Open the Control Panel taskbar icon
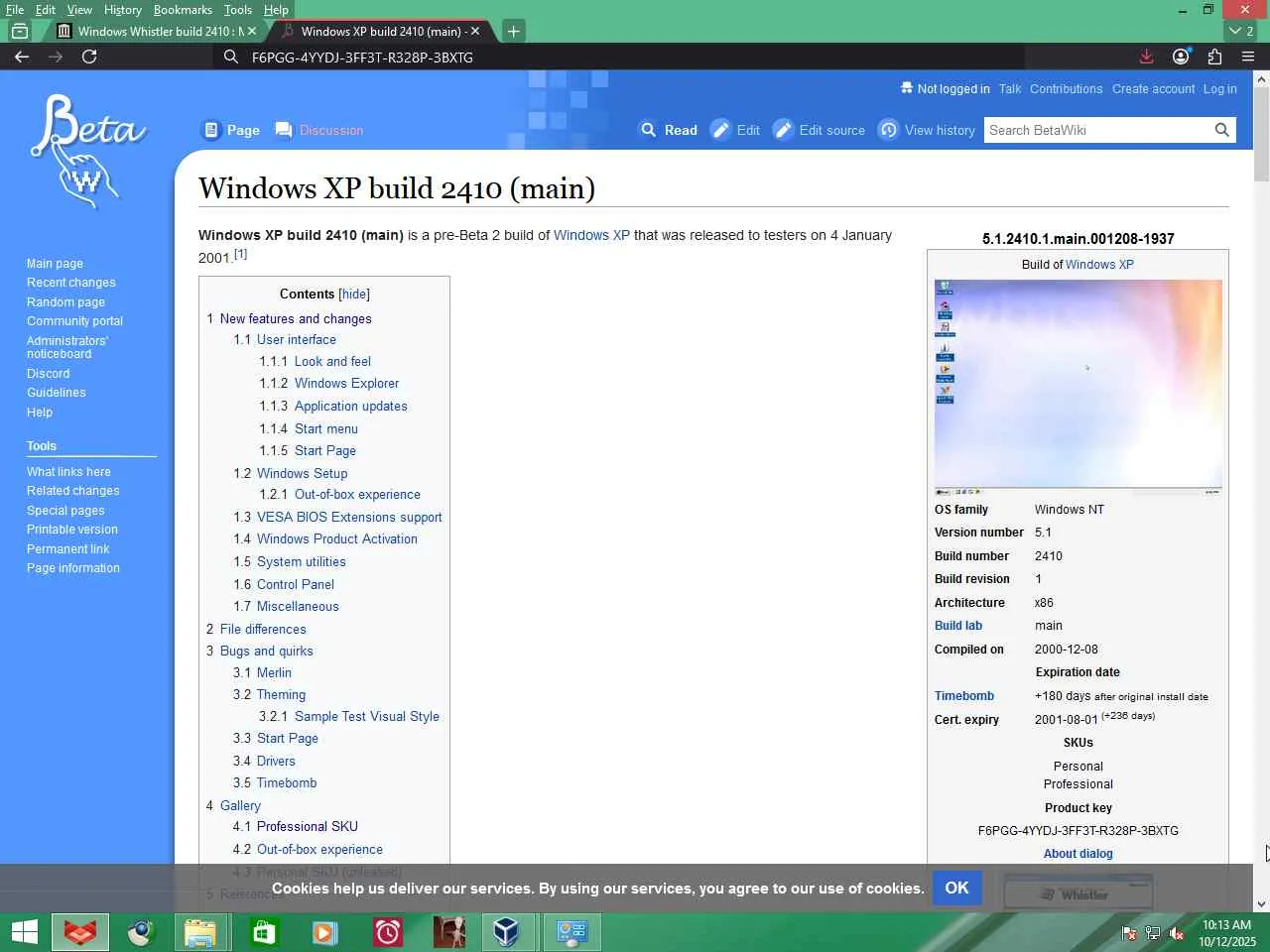The height and width of the screenshot is (952, 1270). (571, 932)
